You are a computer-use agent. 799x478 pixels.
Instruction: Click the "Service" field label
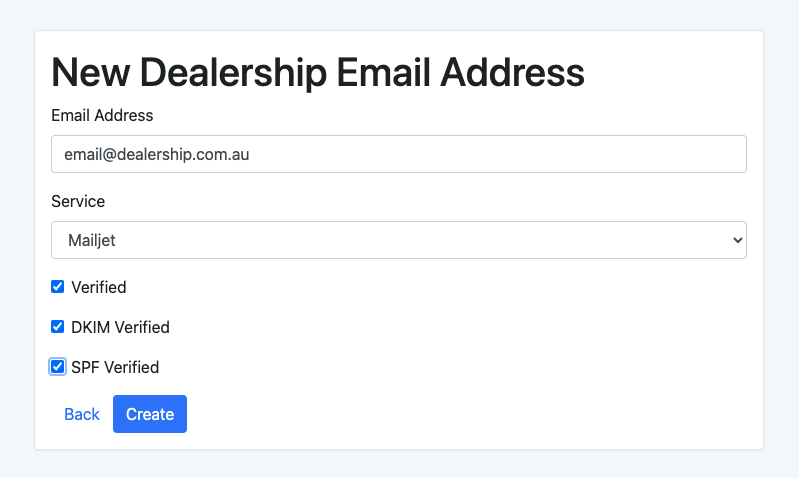[x=78, y=201]
